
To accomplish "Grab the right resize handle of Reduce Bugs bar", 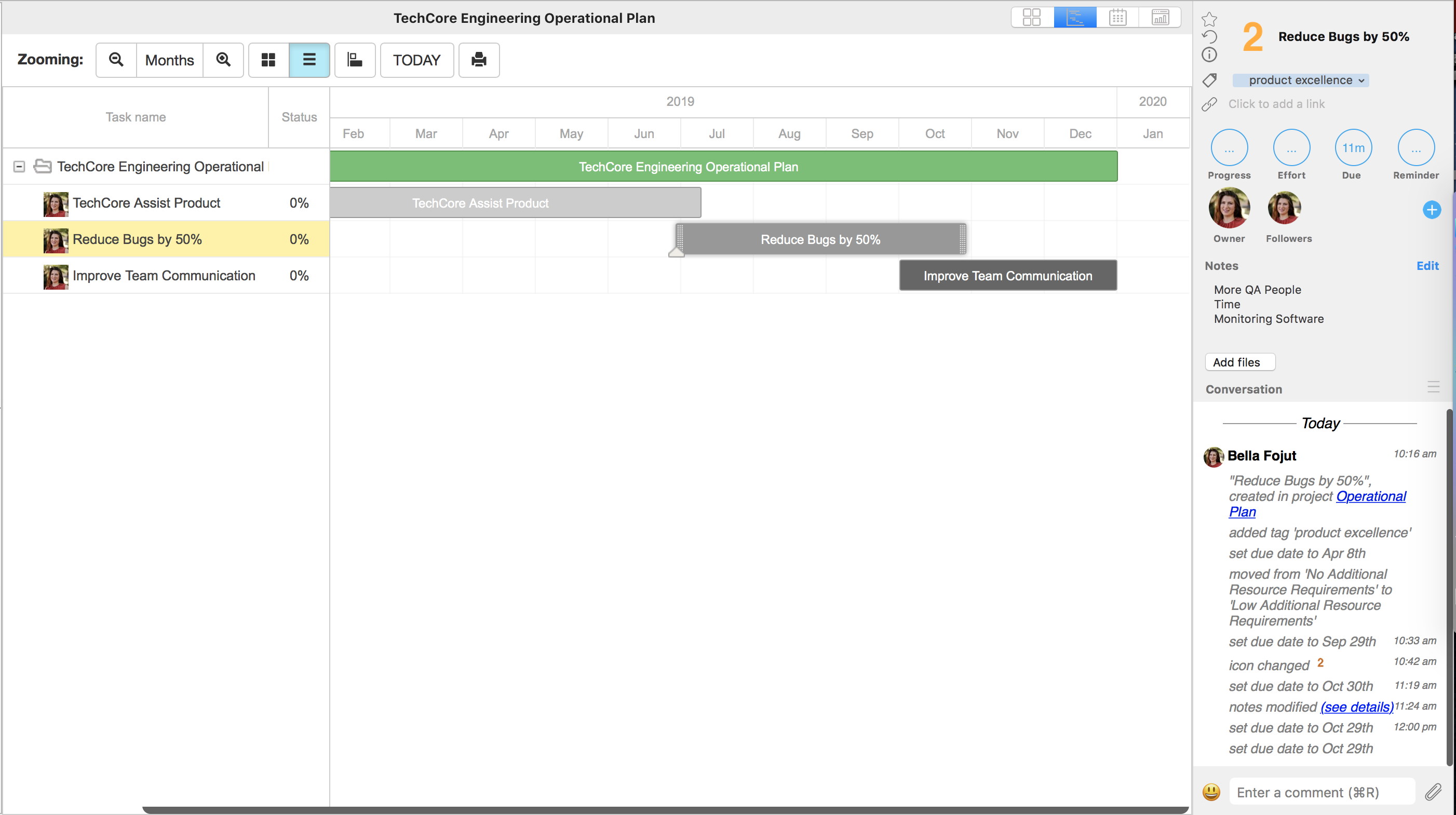I will coord(963,239).
